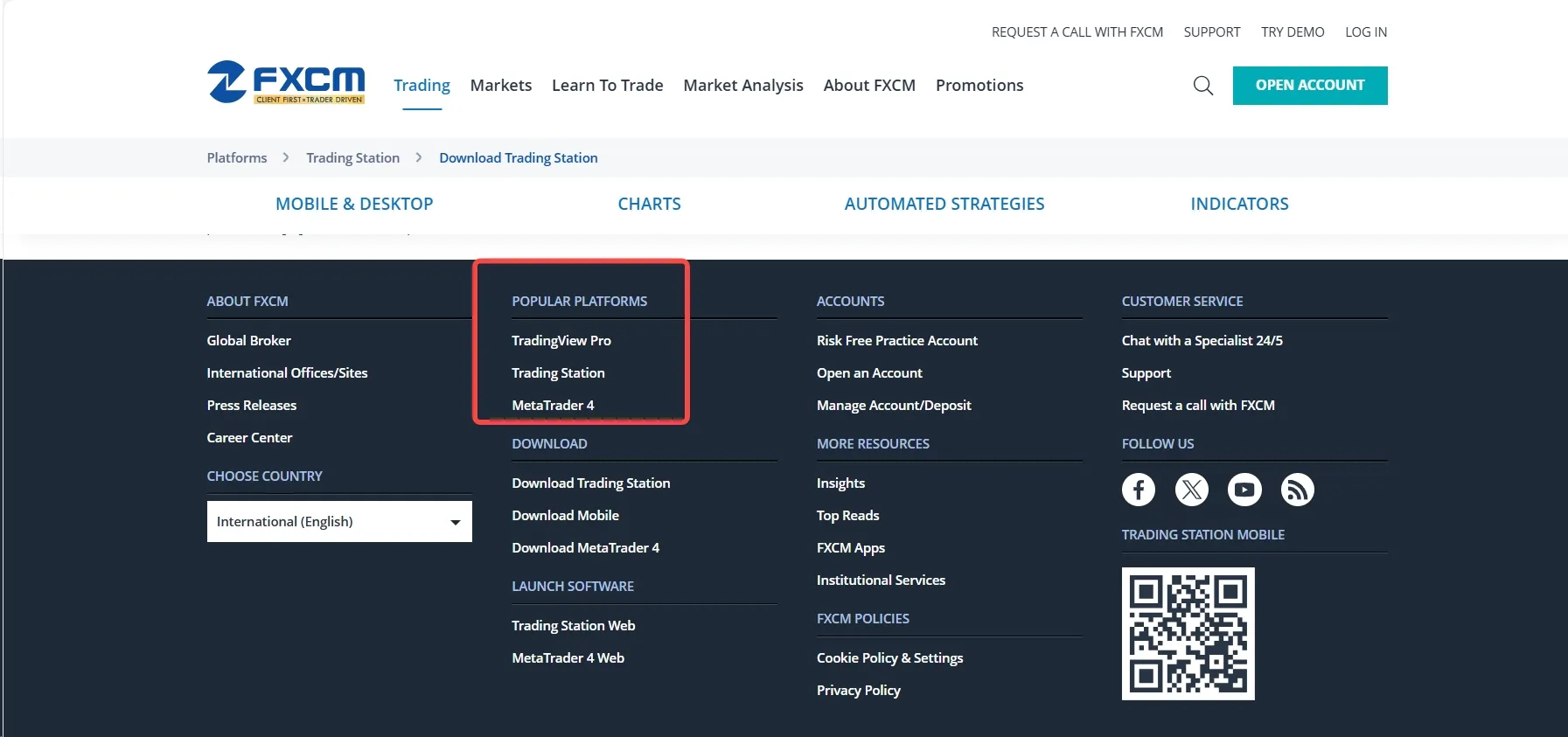Click the Open Account button
The image size is (1568, 737).
point(1310,86)
